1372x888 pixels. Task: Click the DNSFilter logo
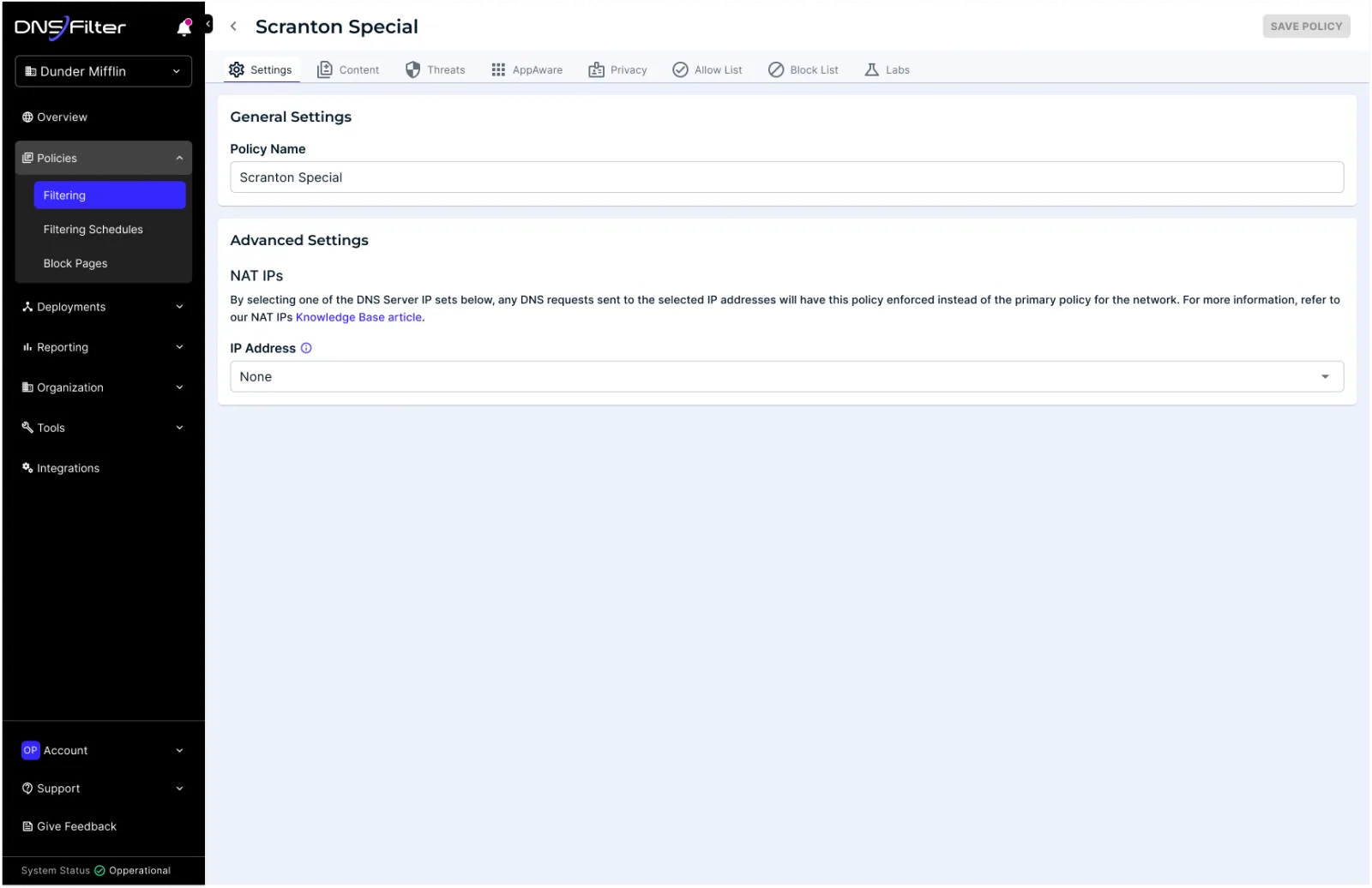click(x=70, y=27)
